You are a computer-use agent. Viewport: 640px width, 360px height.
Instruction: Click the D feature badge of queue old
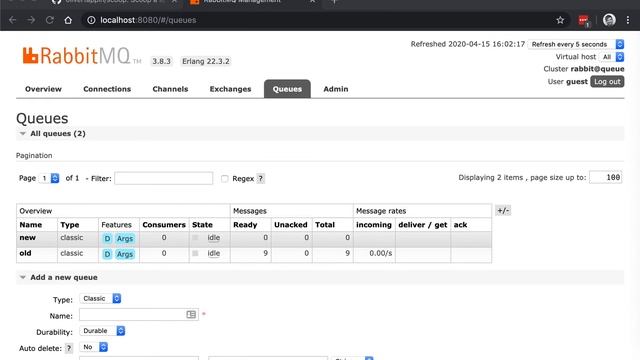pyautogui.click(x=107, y=254)
